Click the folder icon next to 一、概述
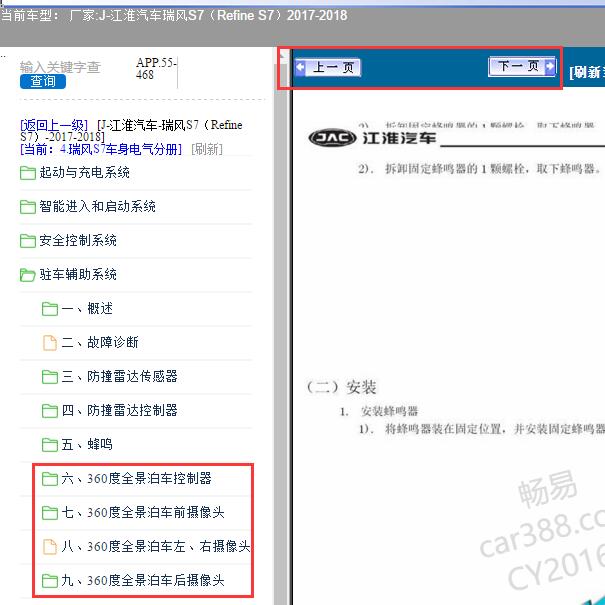 pyautogui.click(x=50, y=309)
